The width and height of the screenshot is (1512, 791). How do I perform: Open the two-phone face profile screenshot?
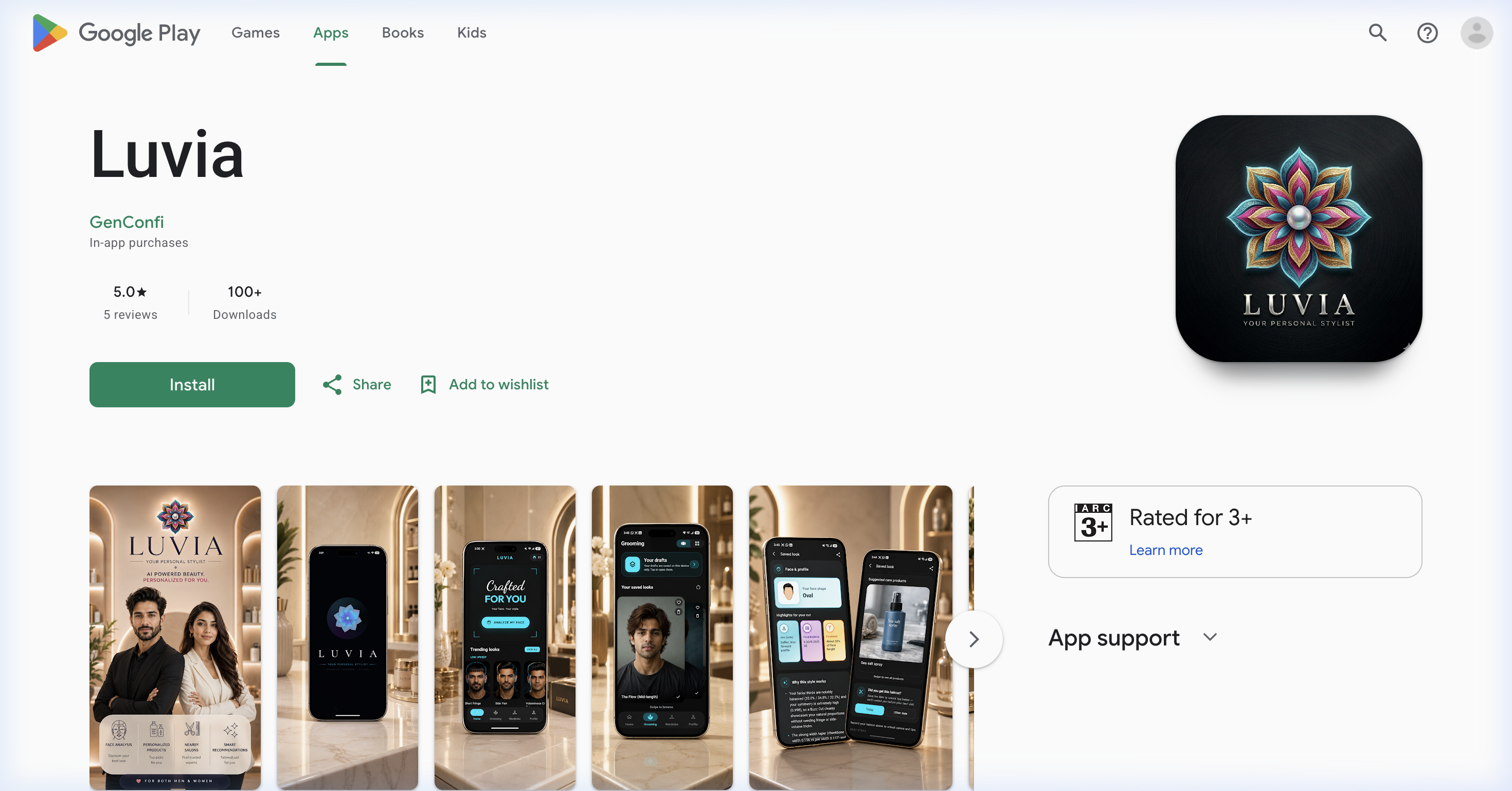coord(851,638)
